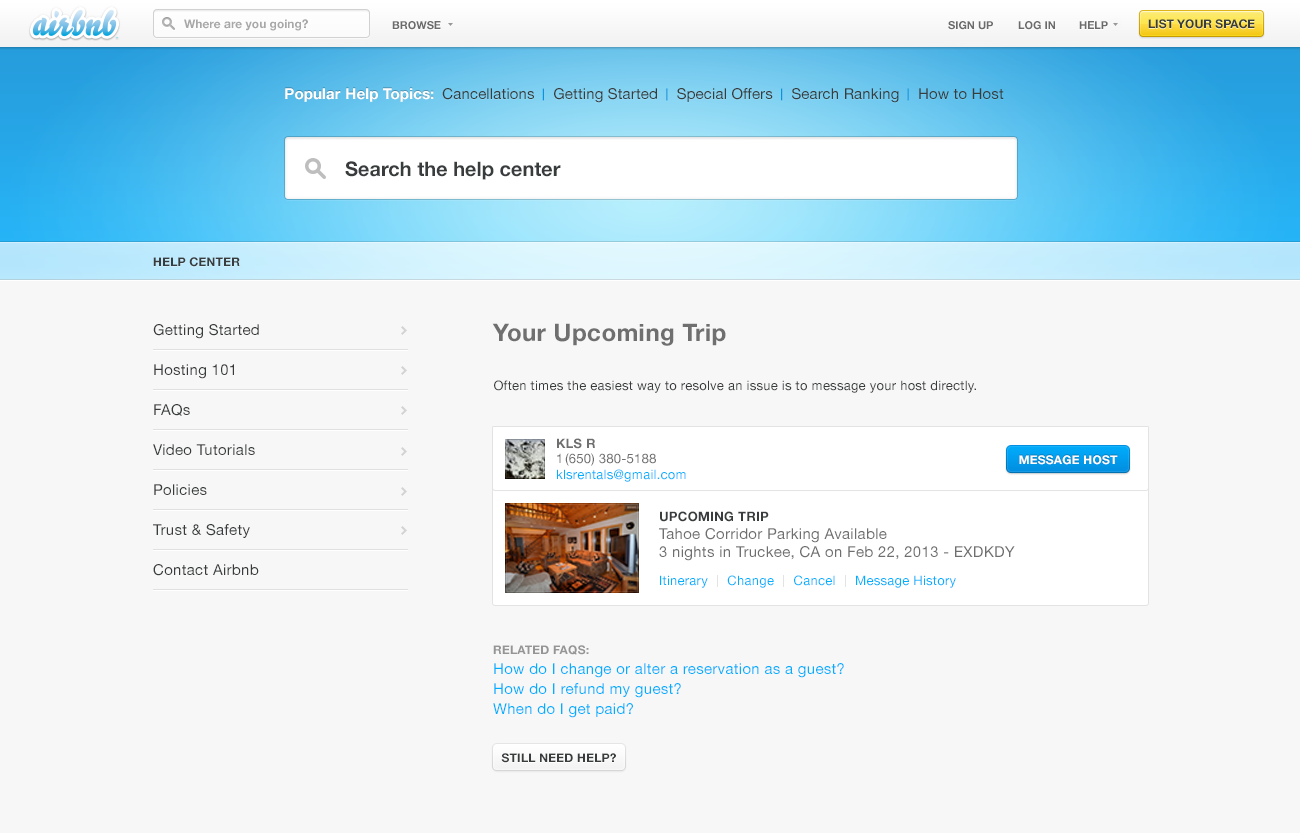This screenshot has height=833, width=1300.
Task: Open the Browse dropdown menu
Action: pos(422,25)
